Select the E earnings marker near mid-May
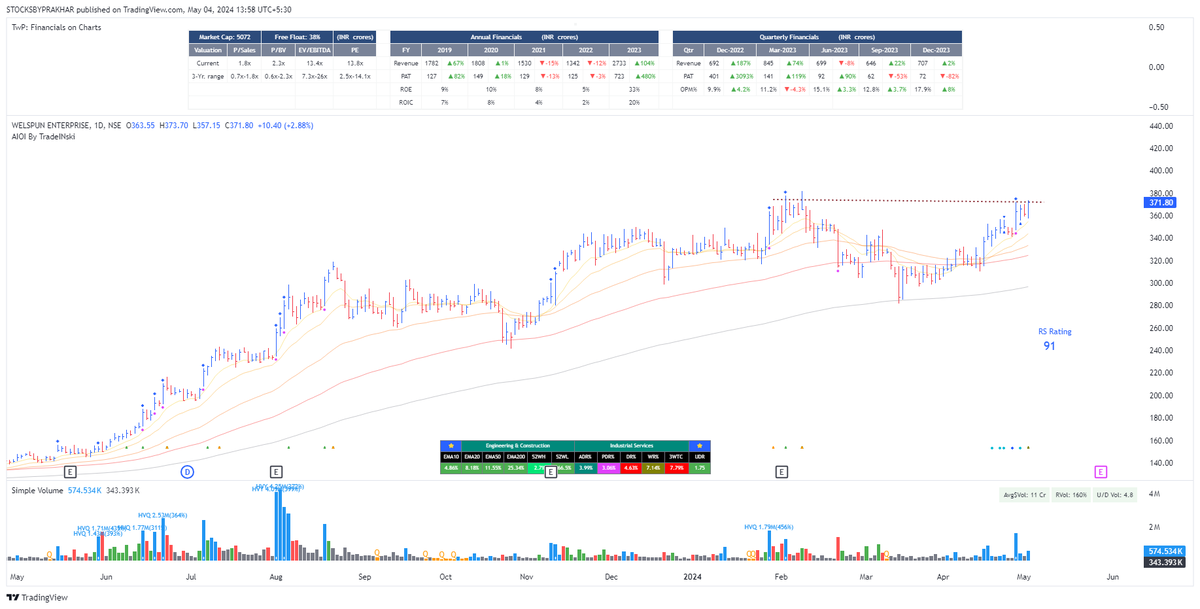1200x609 pixels. tap(69, 471)
